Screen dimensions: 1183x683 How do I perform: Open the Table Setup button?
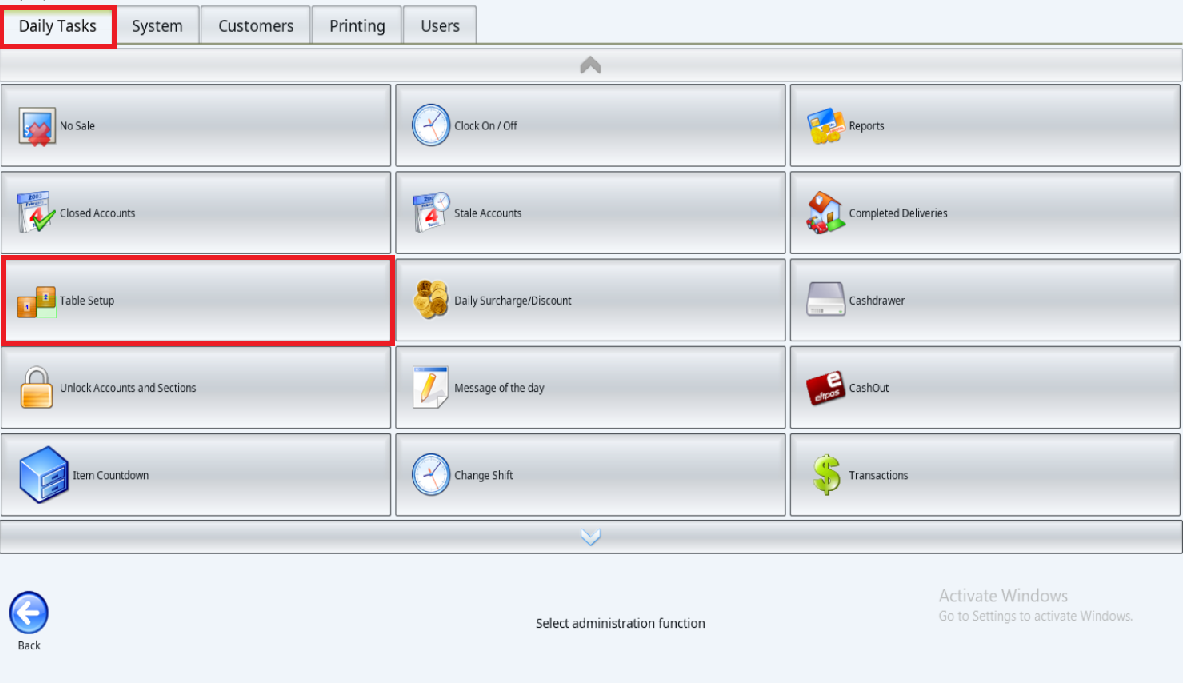click(197, 300)
